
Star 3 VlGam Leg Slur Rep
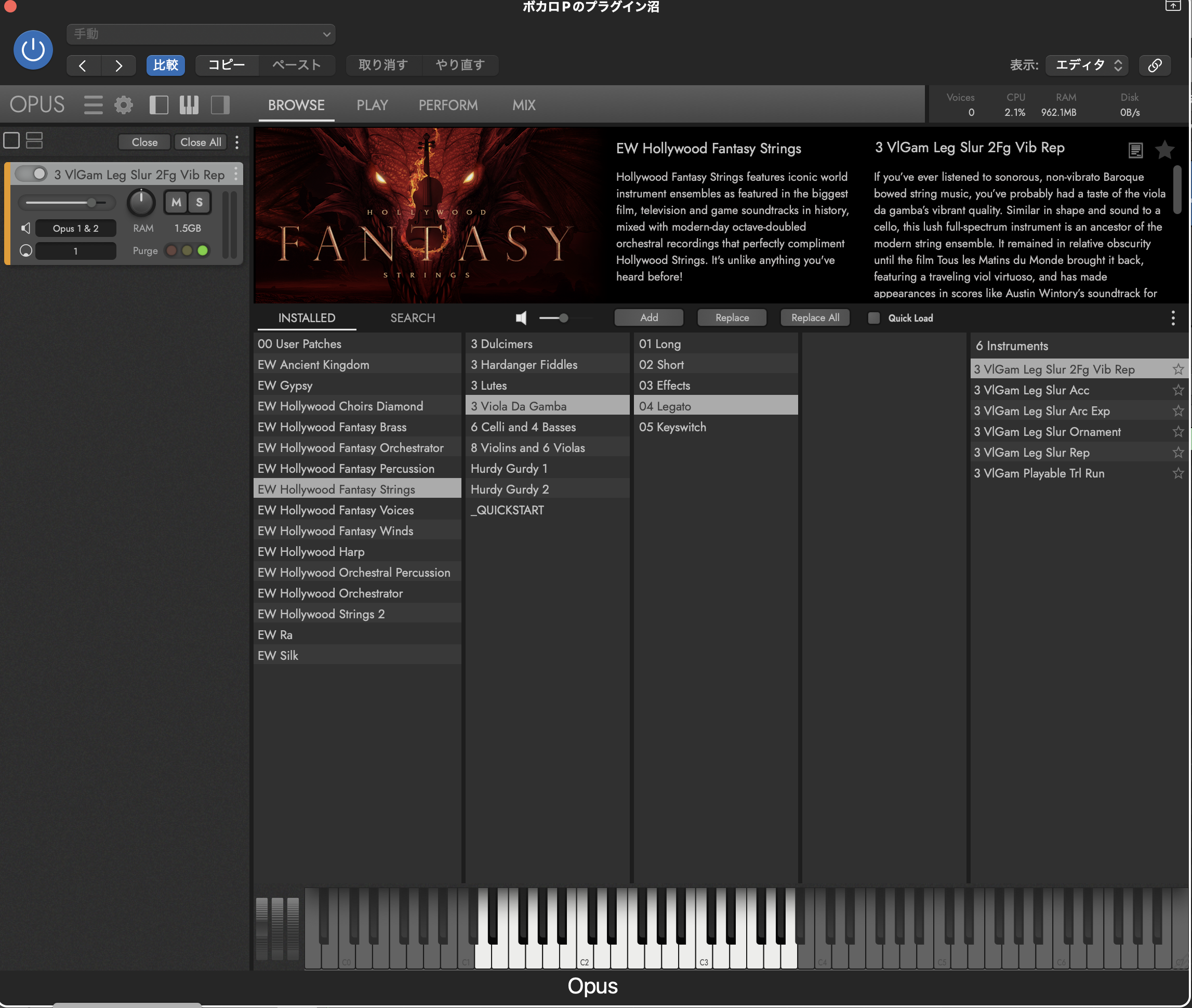coord(1178,453)
